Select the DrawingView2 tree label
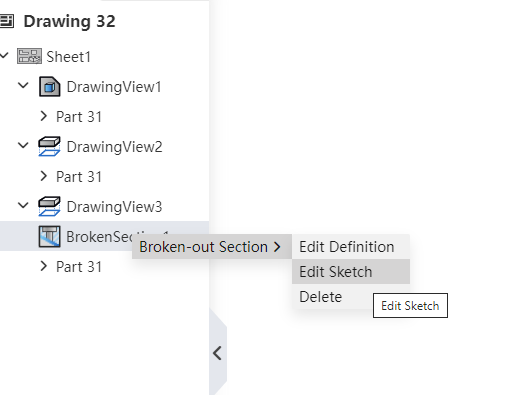This screenshot has height=395, width=507. click(x=114, y=147)
